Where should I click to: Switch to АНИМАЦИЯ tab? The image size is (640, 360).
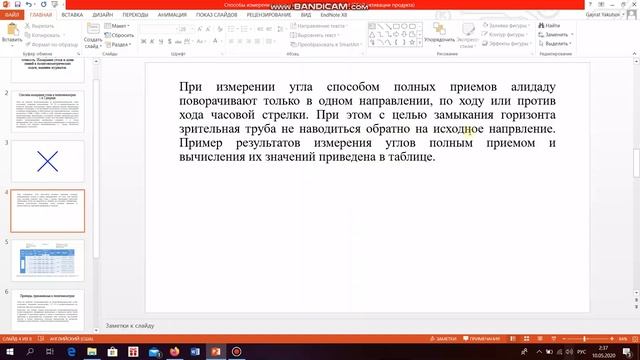tap(172, 15)
